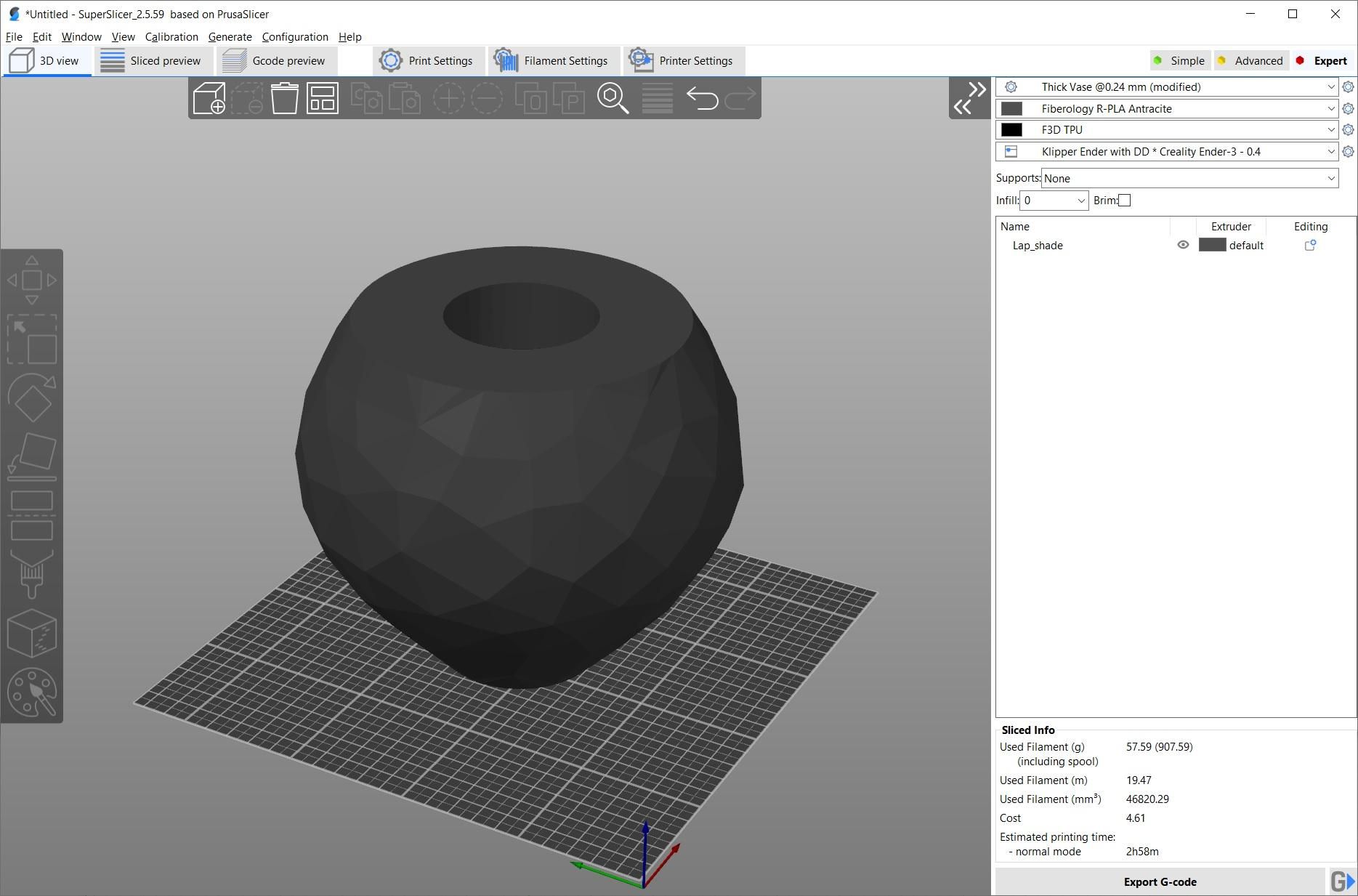Click the Export G-code button
The image size is (1358, 896).
pyautogui.click(x=1160, y=881)
